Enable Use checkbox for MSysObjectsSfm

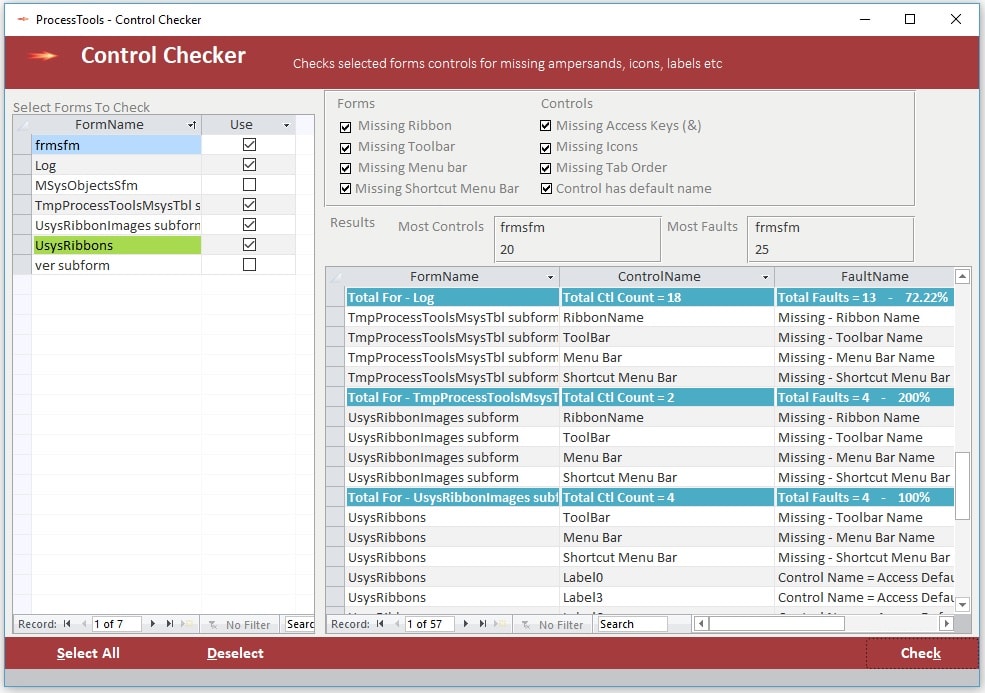[x=249, y=185]
